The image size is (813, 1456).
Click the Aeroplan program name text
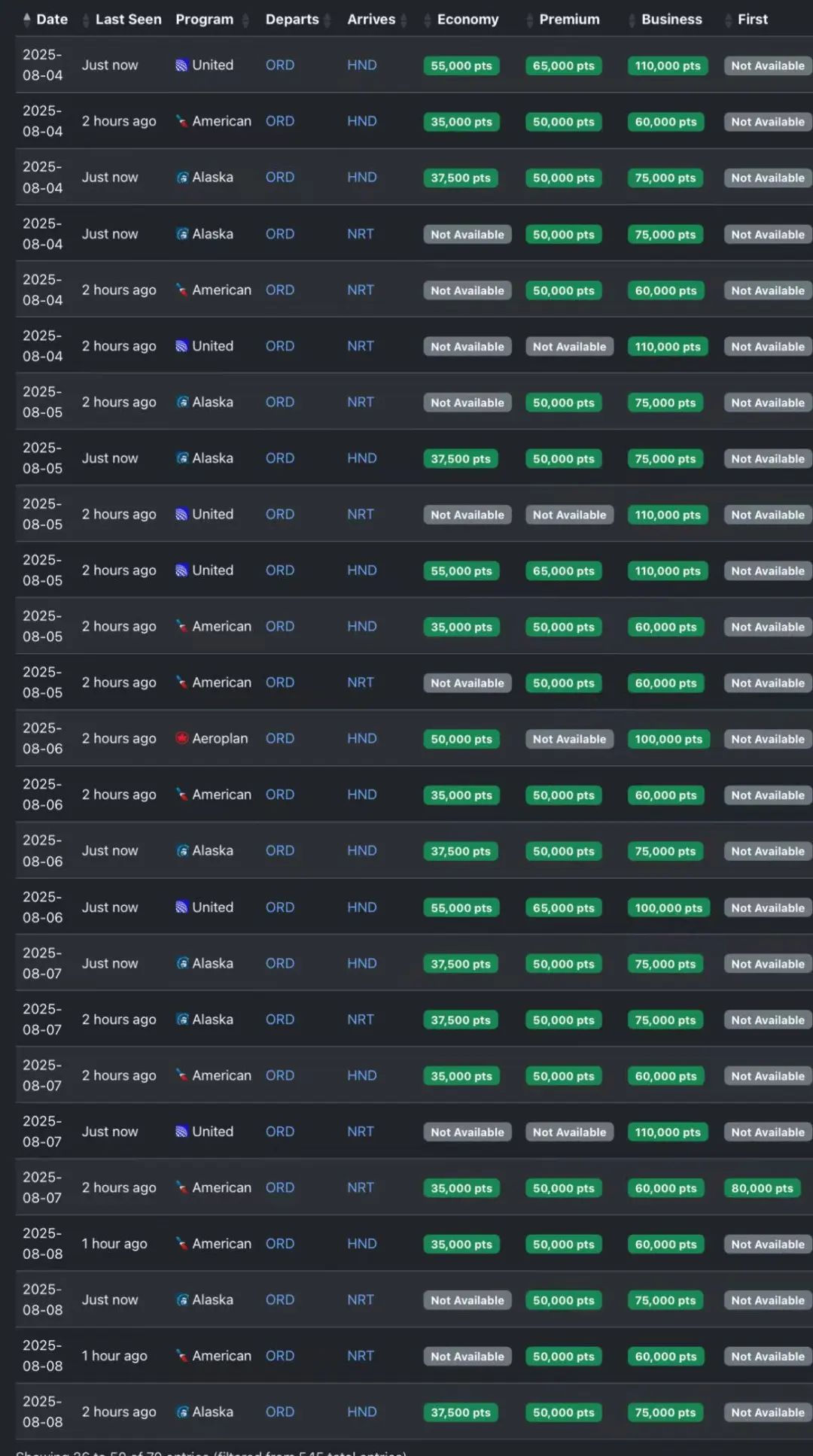click(220, 739)
